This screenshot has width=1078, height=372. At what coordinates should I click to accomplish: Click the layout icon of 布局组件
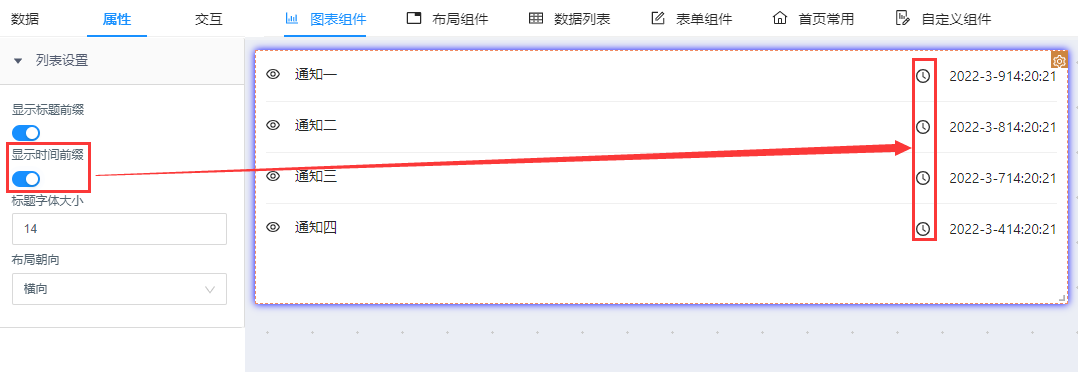(x=414, y=19)
